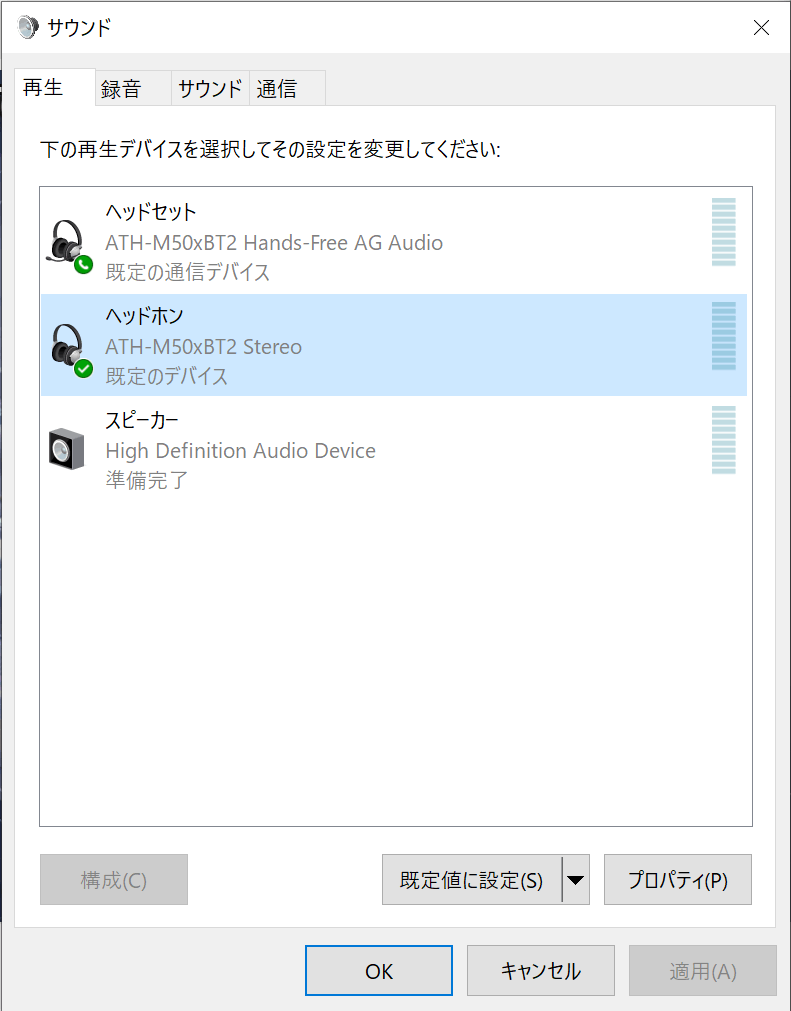Open the サウンド tab
791x1011 pixels.
(210, 88)
